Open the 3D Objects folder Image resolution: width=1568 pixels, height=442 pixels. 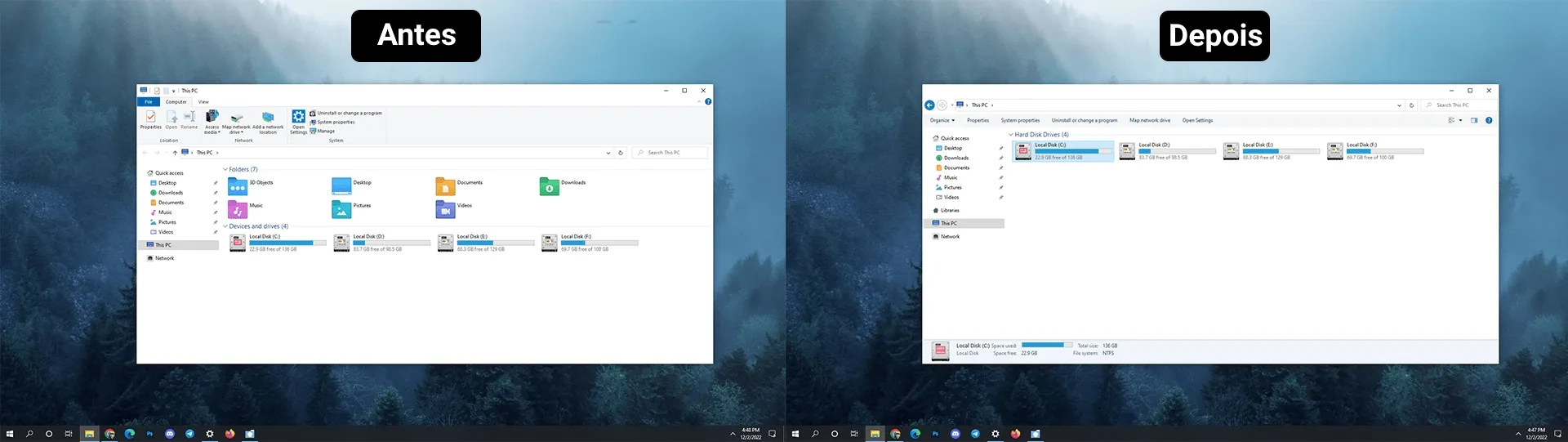[251, 186]
